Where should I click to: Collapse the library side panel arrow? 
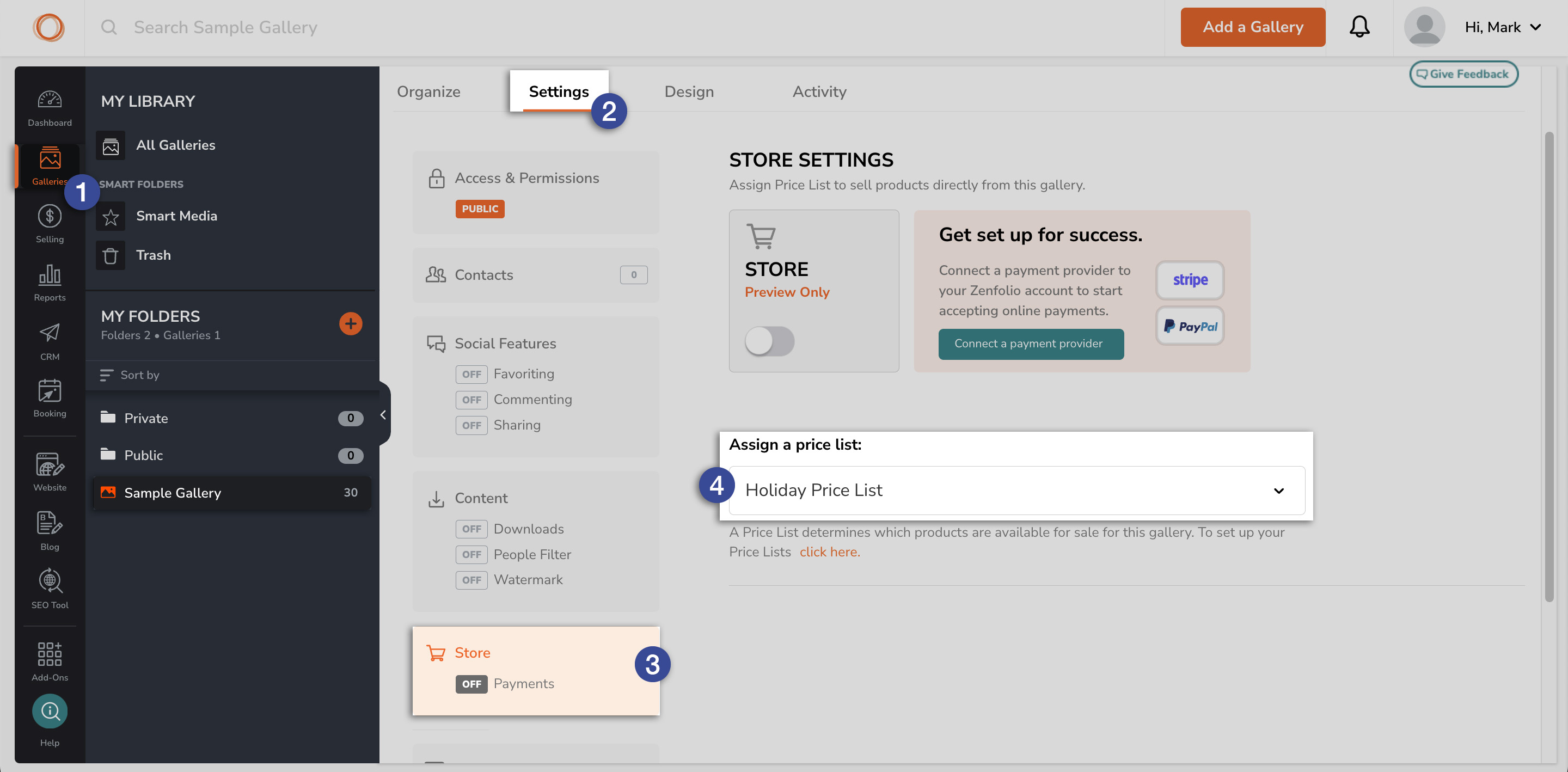(383, 415)
